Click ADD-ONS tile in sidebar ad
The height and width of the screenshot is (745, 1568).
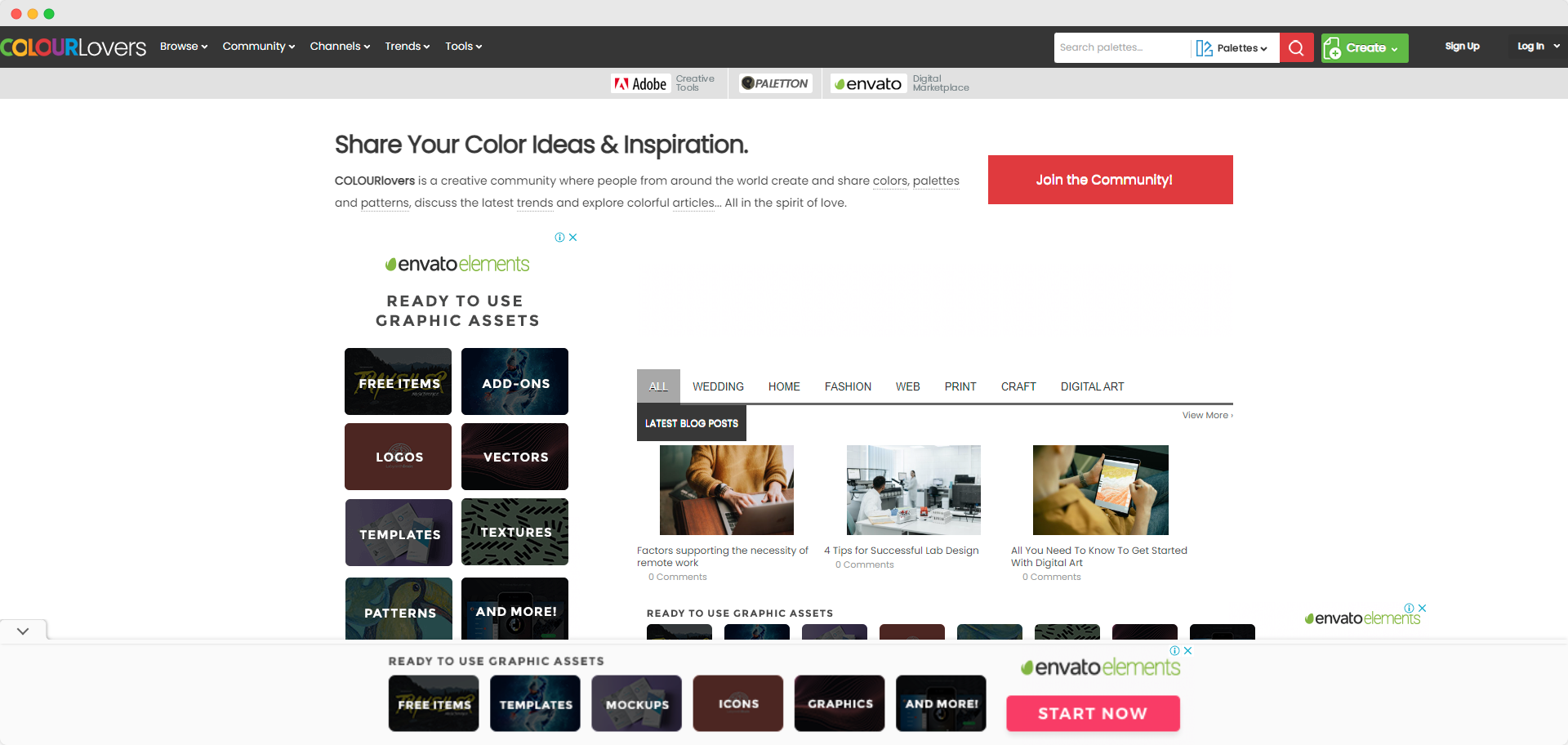pyautogui.click(x=514, y=381)
